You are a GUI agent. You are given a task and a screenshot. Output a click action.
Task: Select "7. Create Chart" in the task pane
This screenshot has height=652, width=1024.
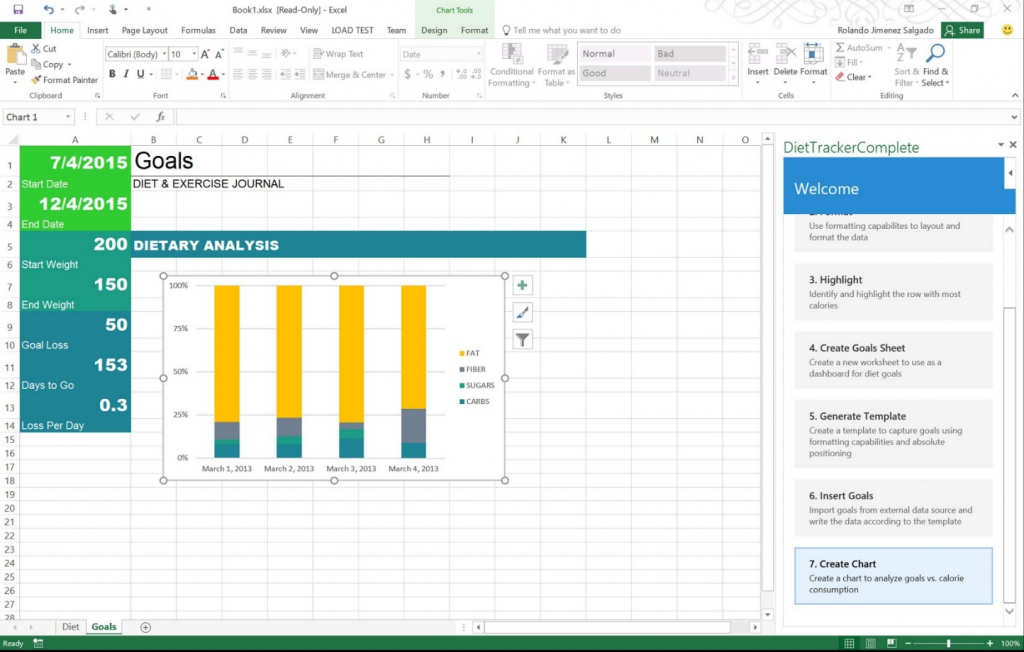pyautogui.click(x=893, y=575)
